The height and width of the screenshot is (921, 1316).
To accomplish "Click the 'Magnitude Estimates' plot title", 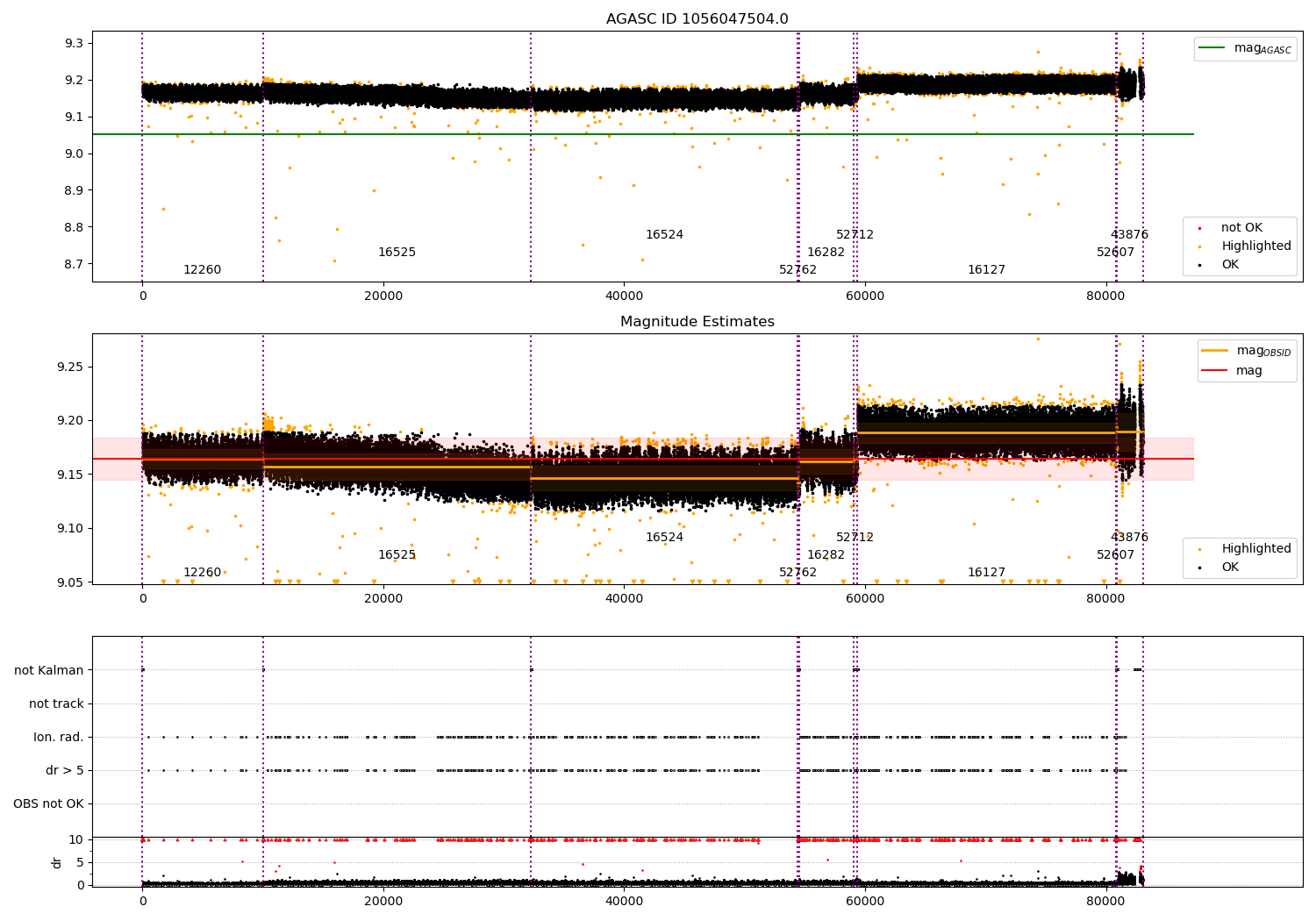I will tap(697, 322).
